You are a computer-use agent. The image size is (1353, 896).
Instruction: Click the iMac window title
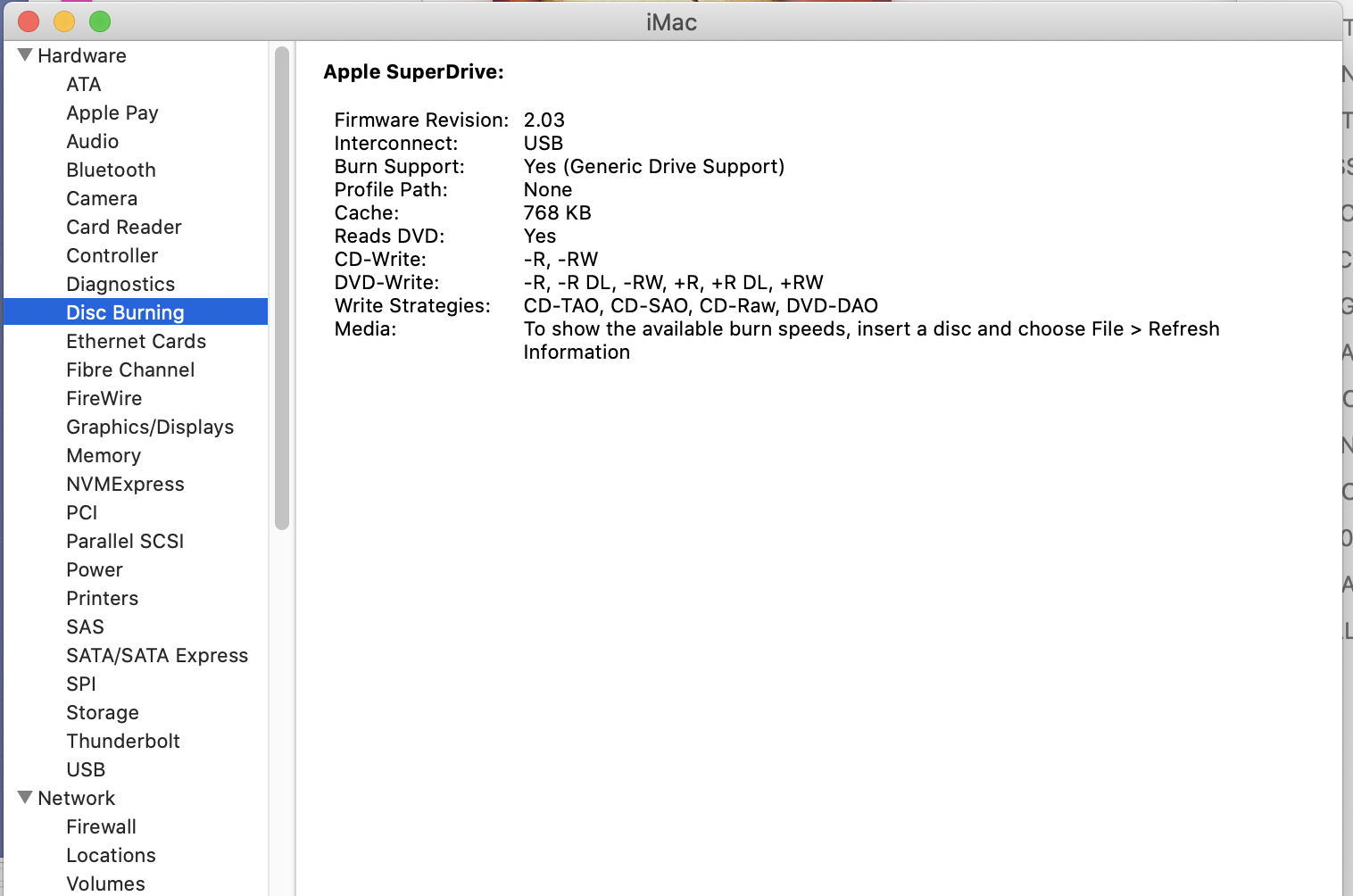pyautogui.click(x=671, y=21)
